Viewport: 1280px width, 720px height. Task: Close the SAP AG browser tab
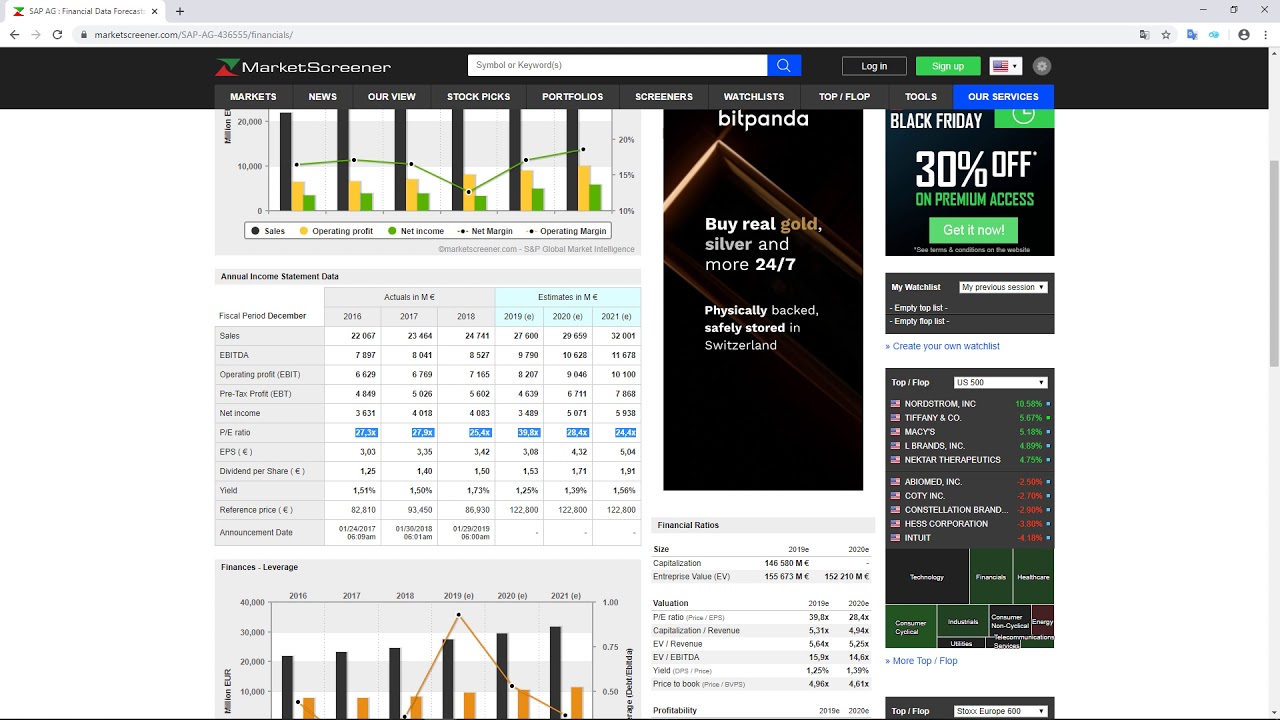click(x=154, y=11)
